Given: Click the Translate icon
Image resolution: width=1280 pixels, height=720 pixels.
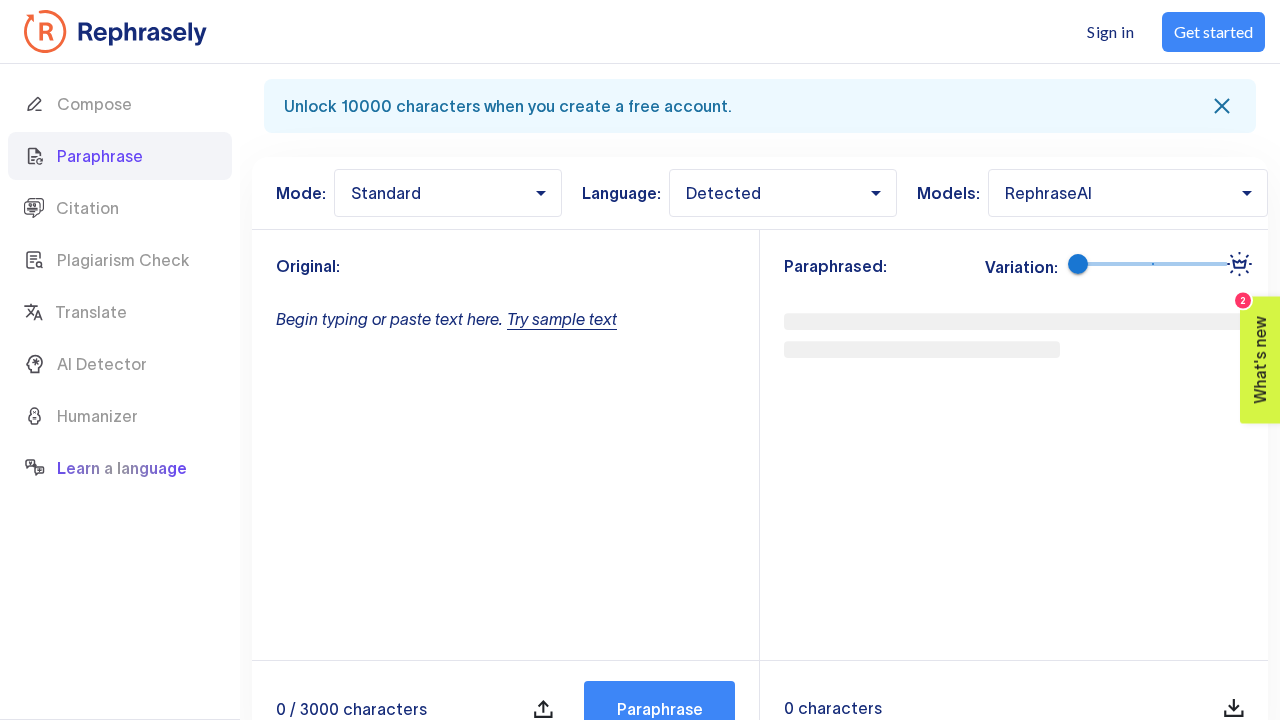Looking at the screenshot, I should pyautogui.click(x=34, y=312).
